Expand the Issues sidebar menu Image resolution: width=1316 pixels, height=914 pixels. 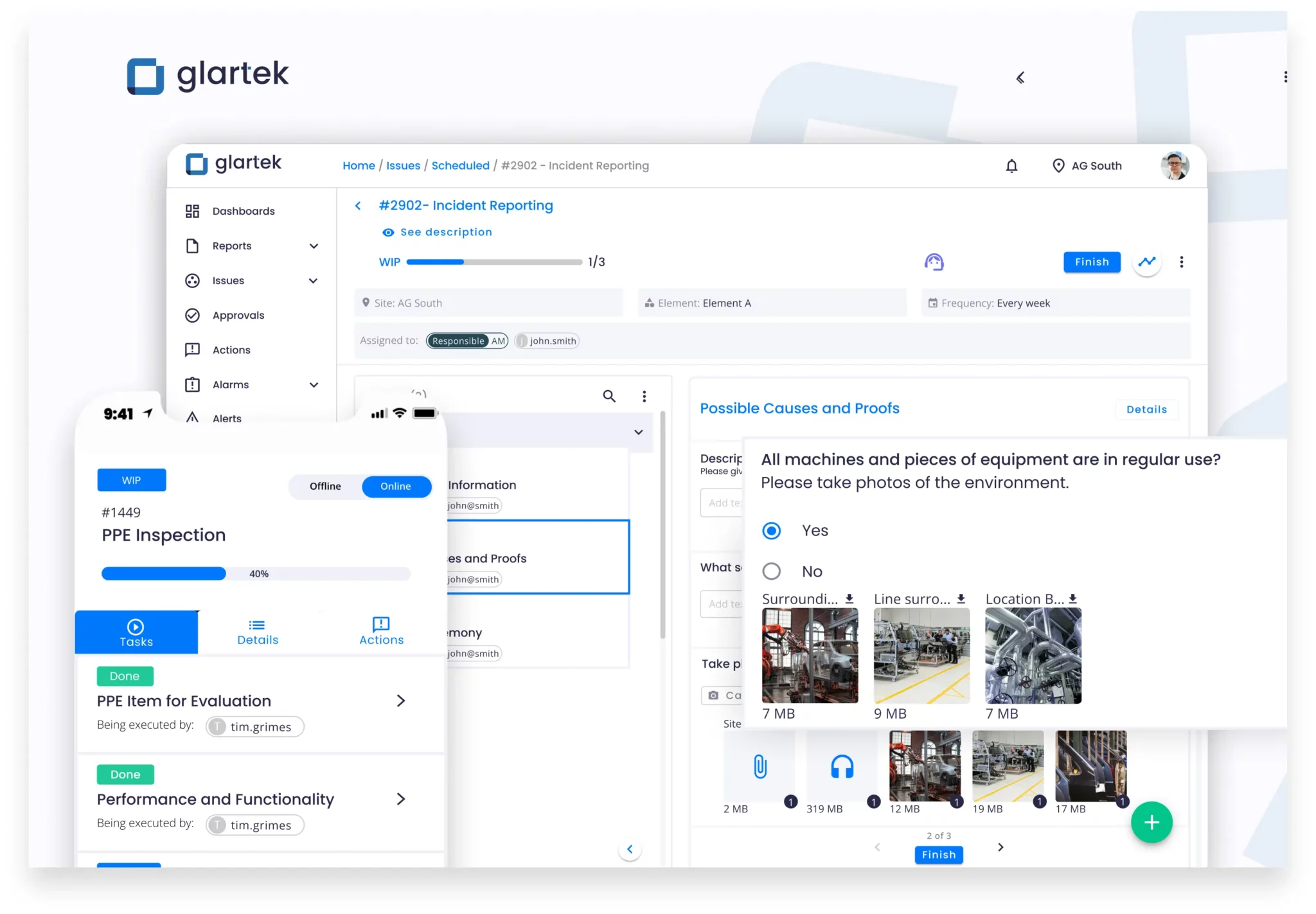314,281
